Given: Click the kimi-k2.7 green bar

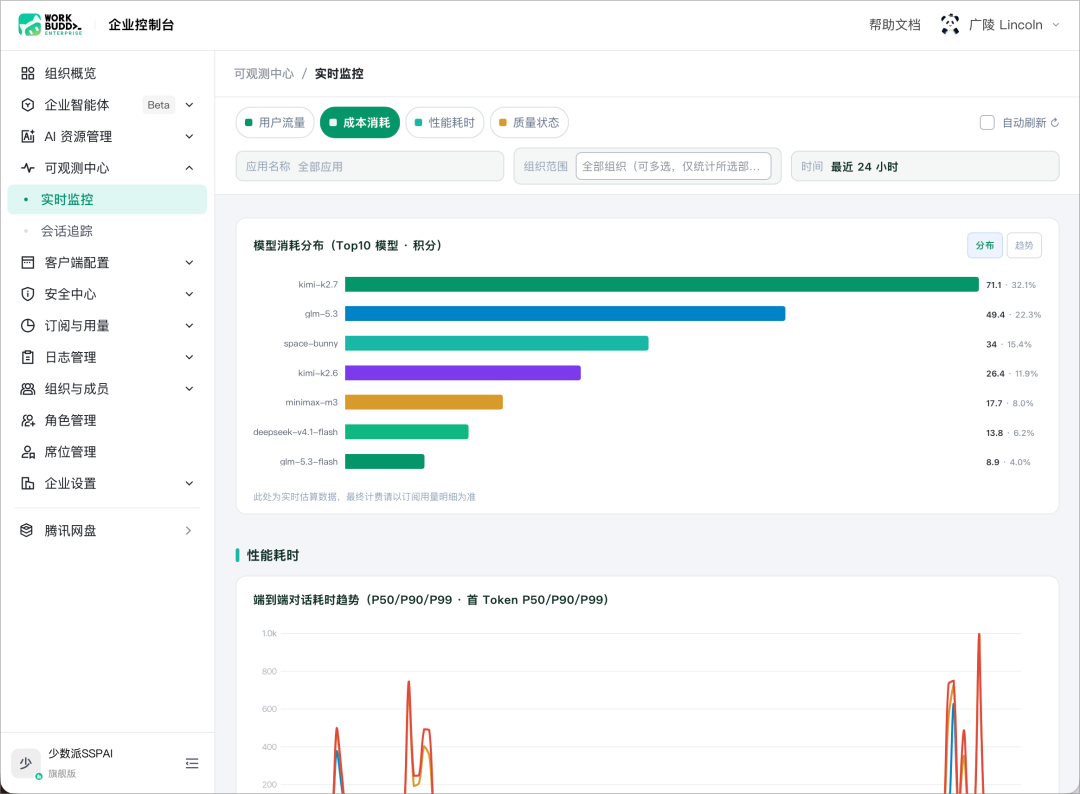Looking at the screenshot, I should coord(662,284).
